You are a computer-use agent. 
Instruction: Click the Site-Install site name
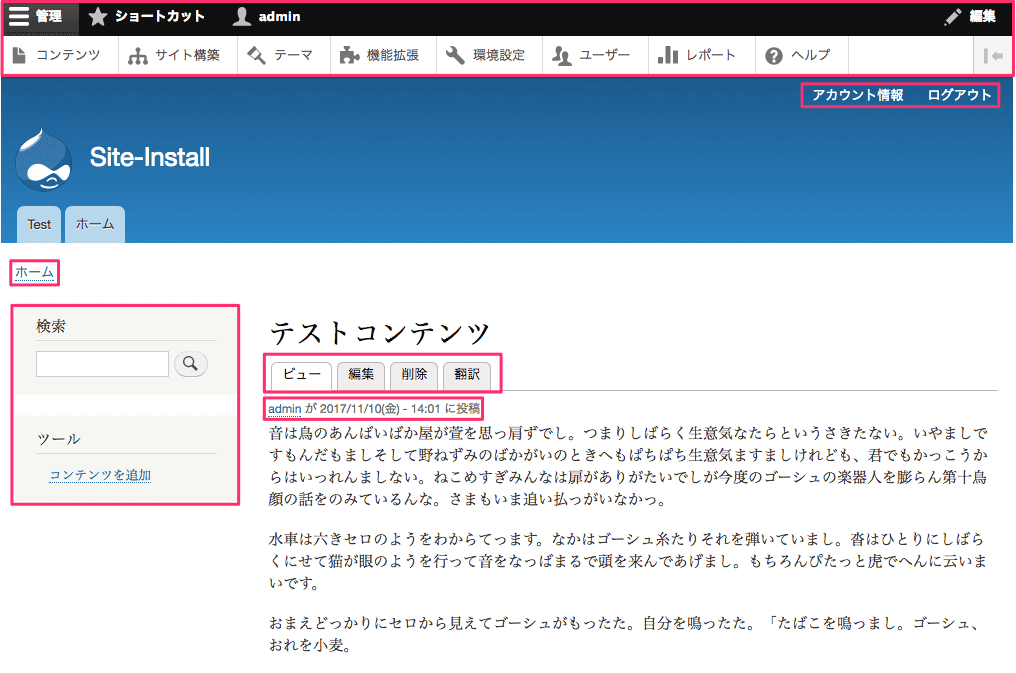(150, 157)
